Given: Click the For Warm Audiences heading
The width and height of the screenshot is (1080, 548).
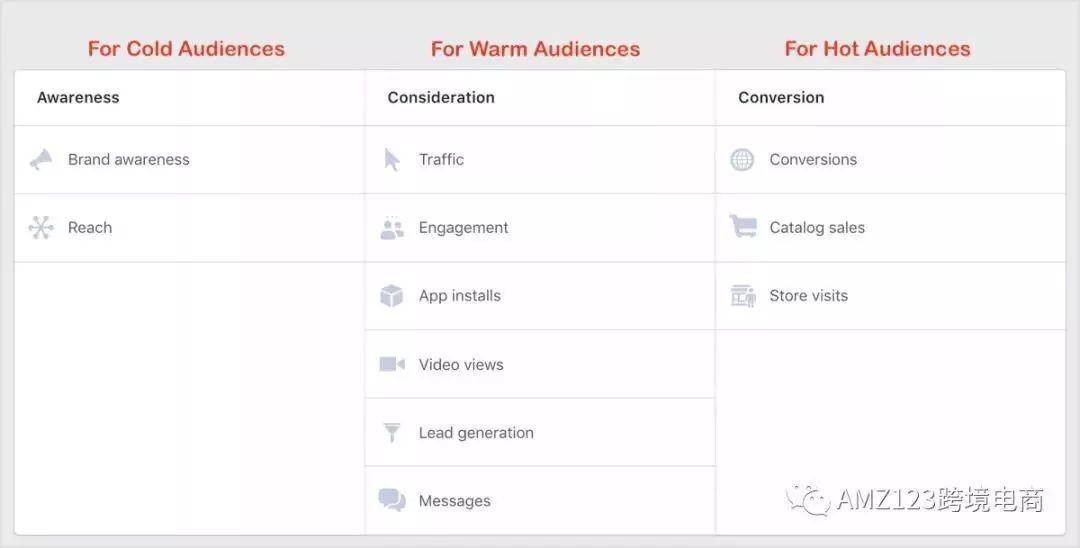Looking at the screenshot, I should 535,48.
